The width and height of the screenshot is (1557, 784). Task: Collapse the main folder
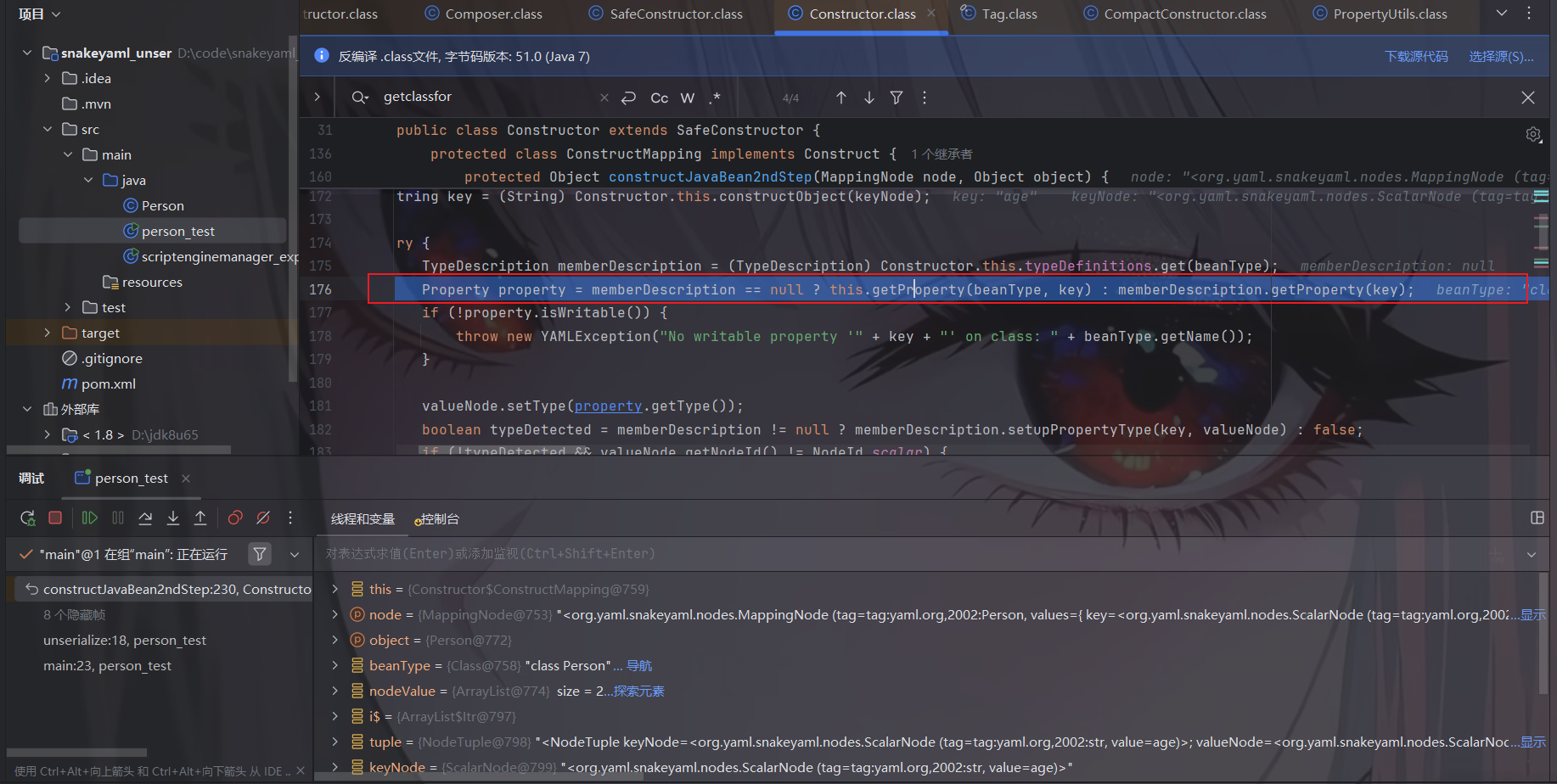68,154
